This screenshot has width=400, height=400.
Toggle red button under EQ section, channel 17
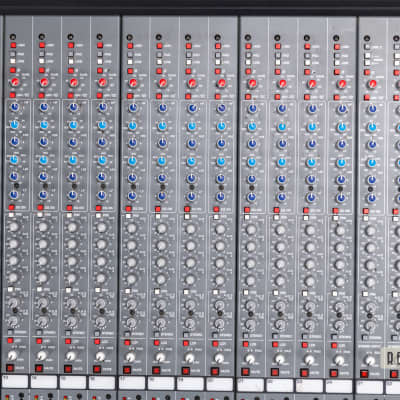tap(128, 209)
